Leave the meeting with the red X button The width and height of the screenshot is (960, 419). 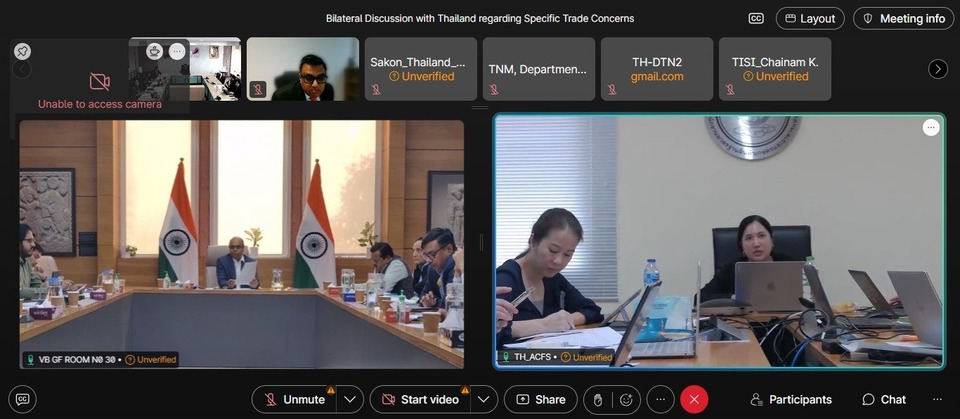click(694, 399)
